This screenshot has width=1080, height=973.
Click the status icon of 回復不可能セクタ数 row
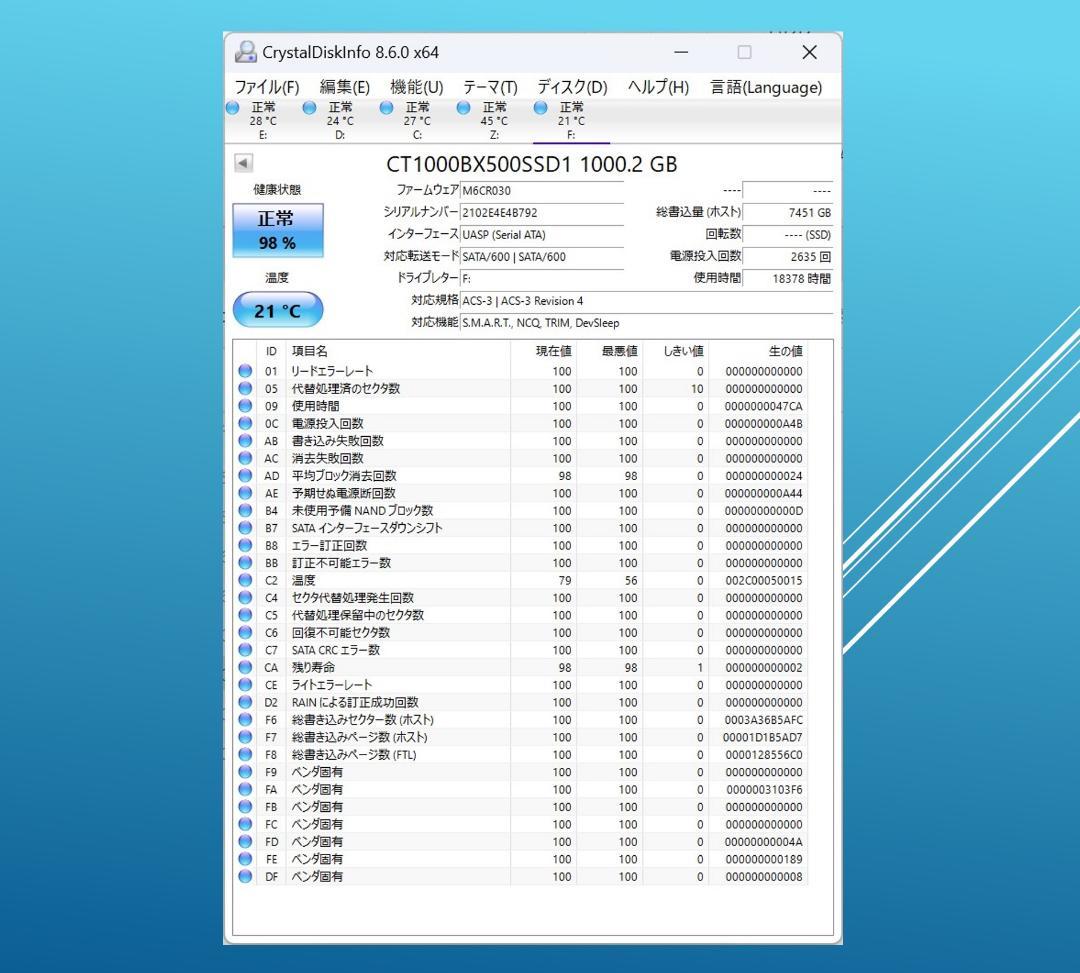(x=245, y=632)
